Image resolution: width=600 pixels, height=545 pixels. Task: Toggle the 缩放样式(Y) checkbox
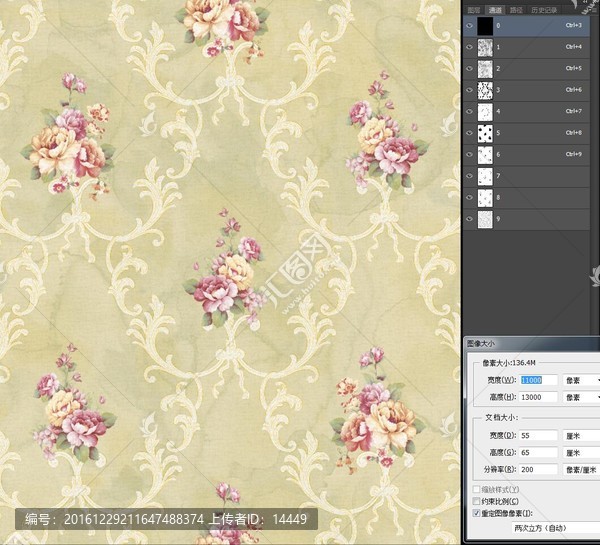(476, 489)
